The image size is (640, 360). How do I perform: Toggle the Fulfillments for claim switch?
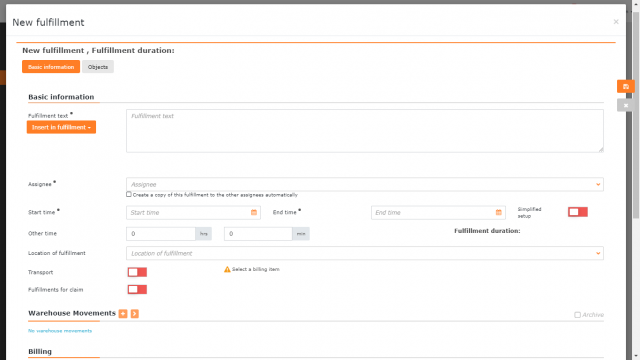(x=137, y=290)
